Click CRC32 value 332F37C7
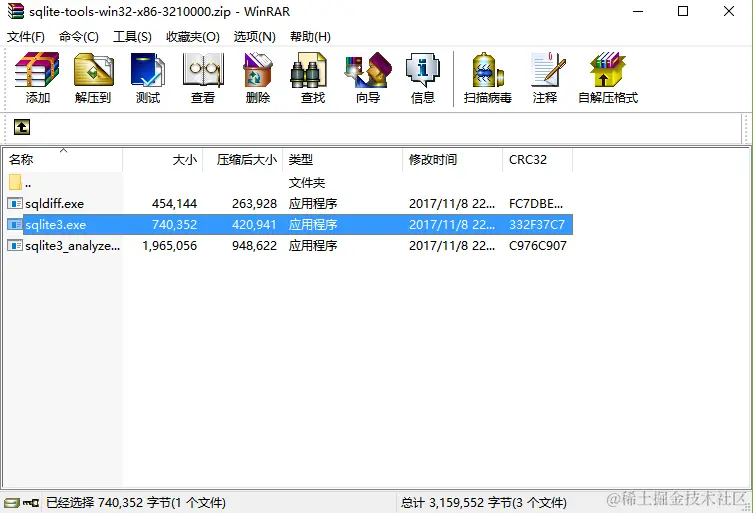The height and width of the screenshot is (513, 753). pyautogui.click(x=537, y=224)
